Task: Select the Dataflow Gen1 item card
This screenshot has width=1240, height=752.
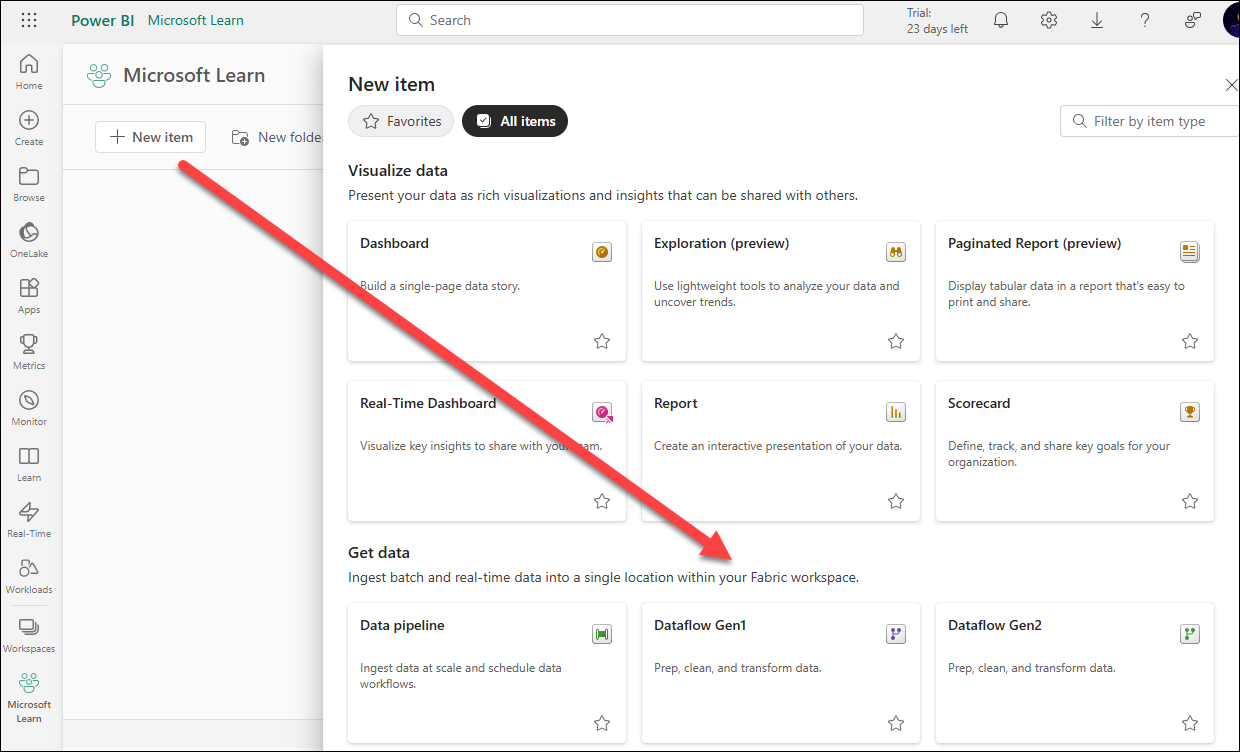Action: pyautogui.click(x=781, y=673)
